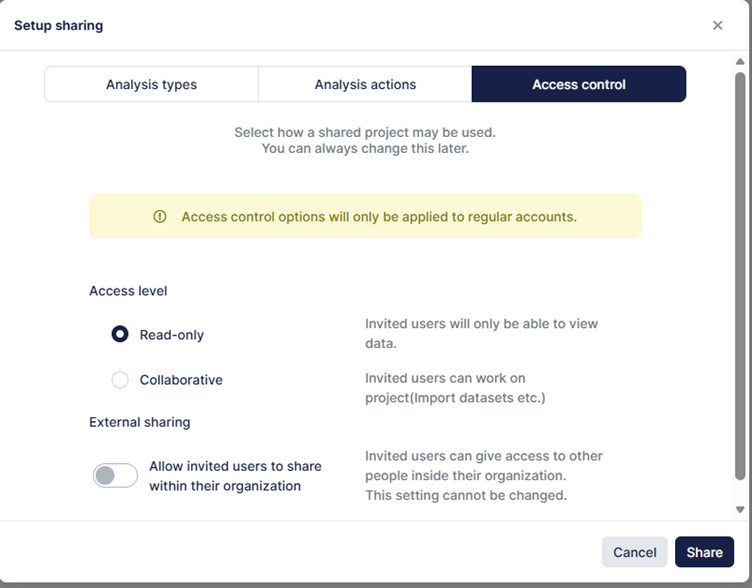Switch to the Analysis types tab
Screen dimensions: 752x588
point(152,84)
